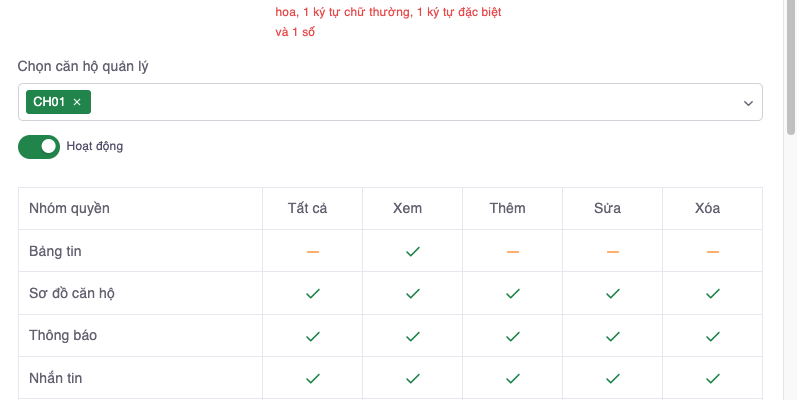Uncheck Xem for Sơ đồ căn hộ

coord(412,294)
